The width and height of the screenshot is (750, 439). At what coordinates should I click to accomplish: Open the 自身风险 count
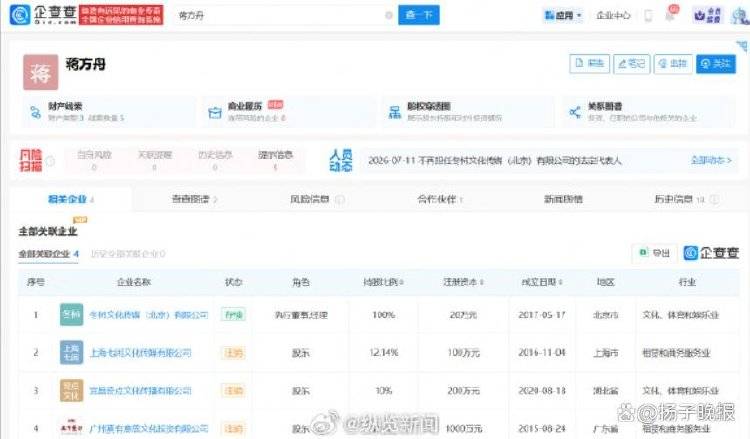94,161
